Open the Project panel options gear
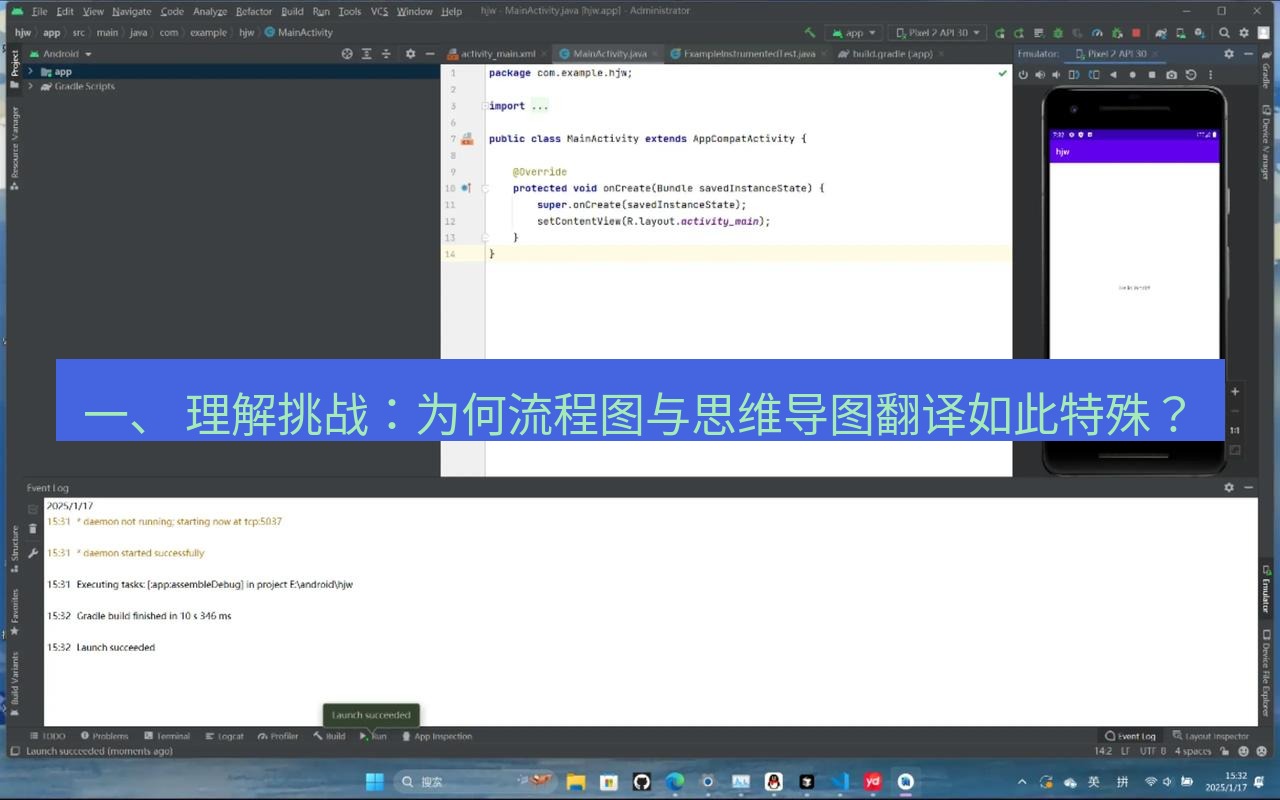Image resolution: width=1280 pixels, height=800 pixels. click(410, 54)
